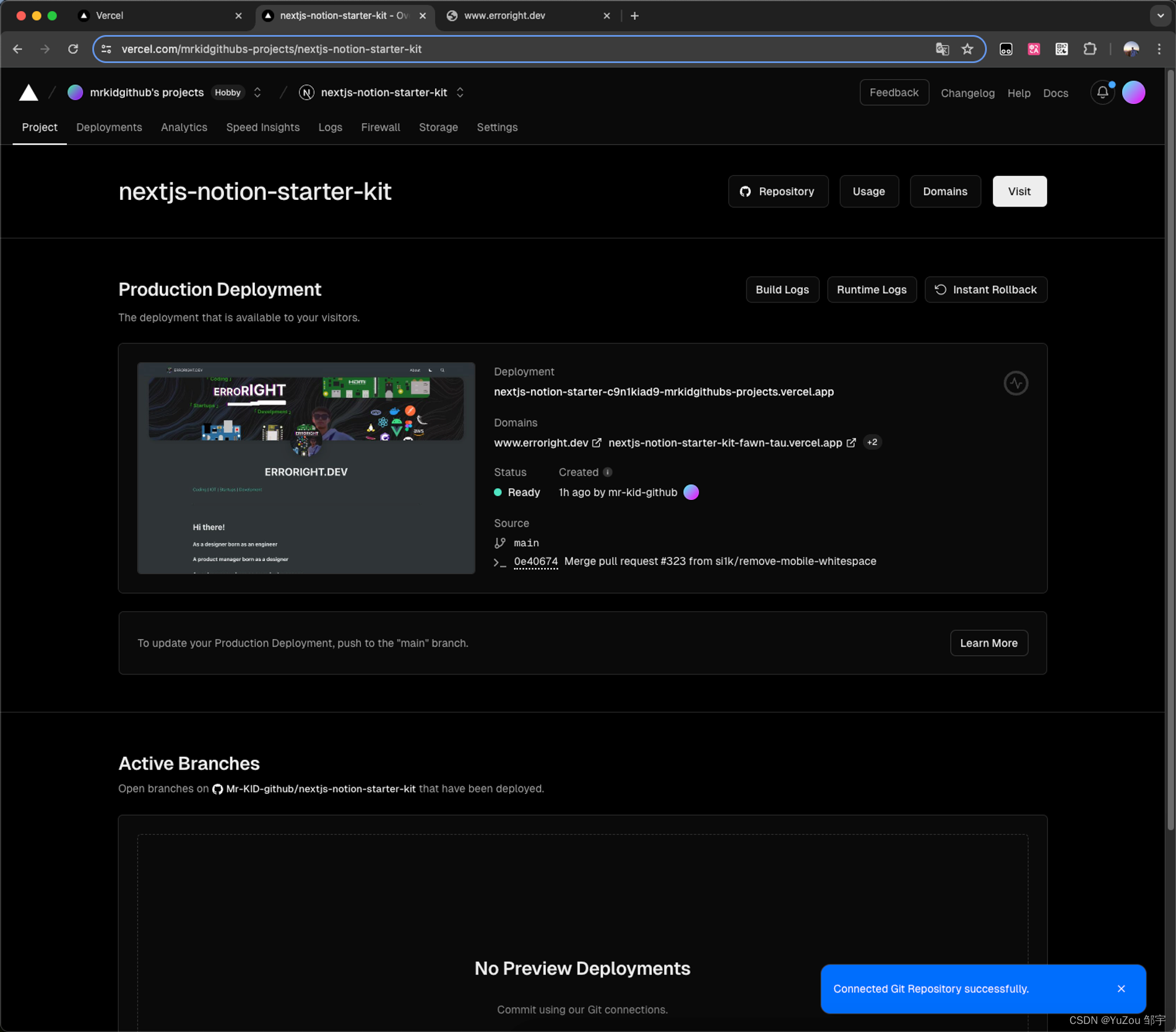Open Mr-KID-github/nextjs-notion-starter-kit repo link
This screenshot has width=1176, height=1032.
321,789
